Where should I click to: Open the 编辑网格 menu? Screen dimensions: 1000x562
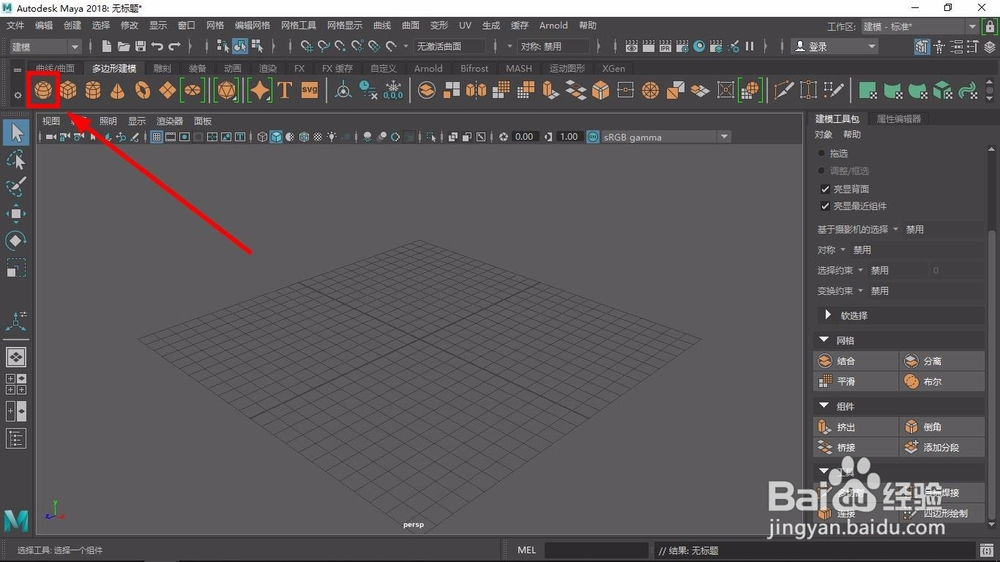coord(253,26)
